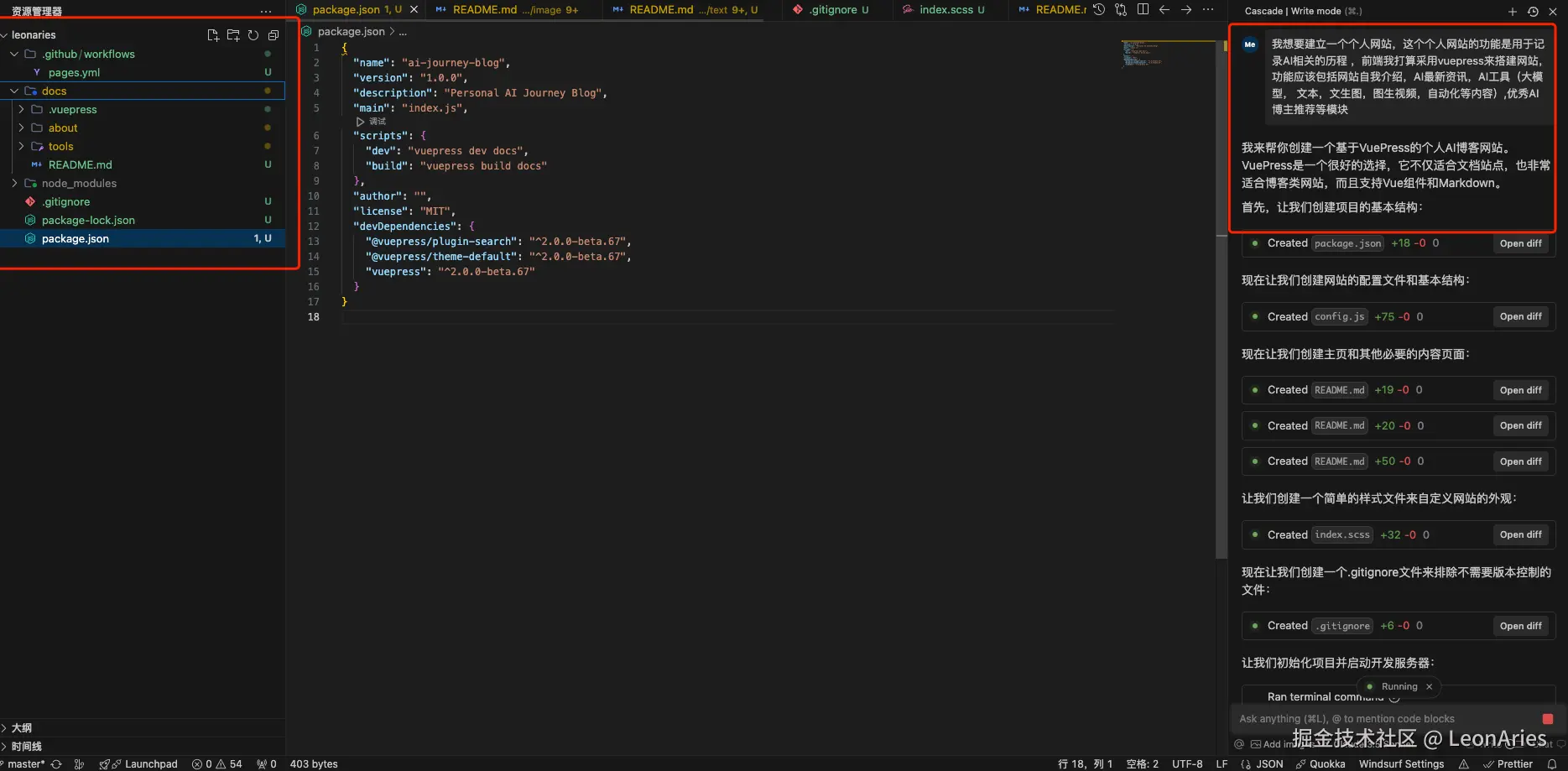Viewport: 1568px width, 771px height.
Task: Open diff for created .gitignore
Action: 1521,626
